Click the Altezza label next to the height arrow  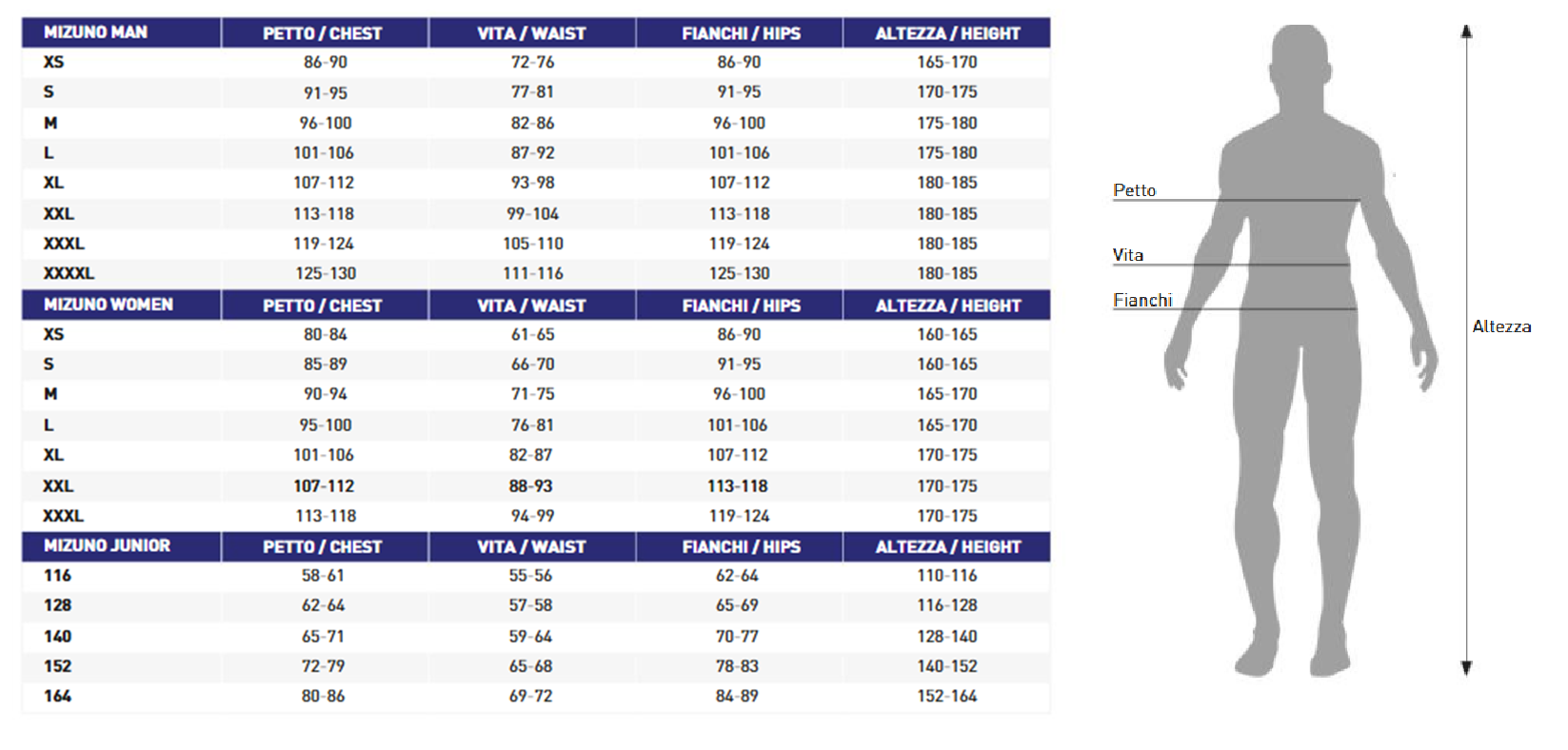[x=1501, y=326]
